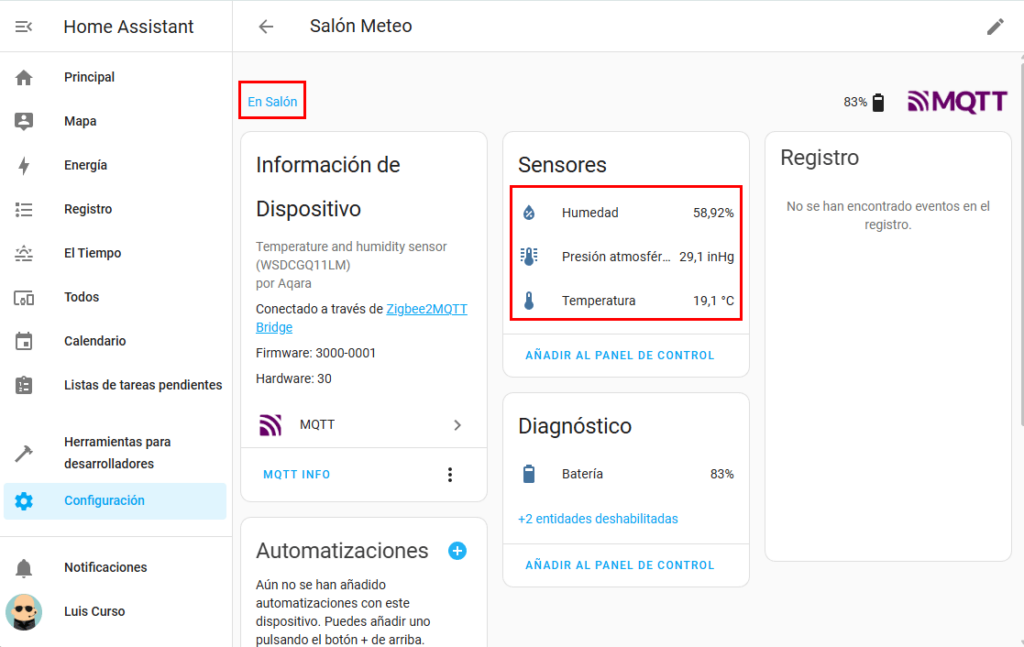Select Mapa in the sidebar
1024x647 pixels.
click(80, 121)
